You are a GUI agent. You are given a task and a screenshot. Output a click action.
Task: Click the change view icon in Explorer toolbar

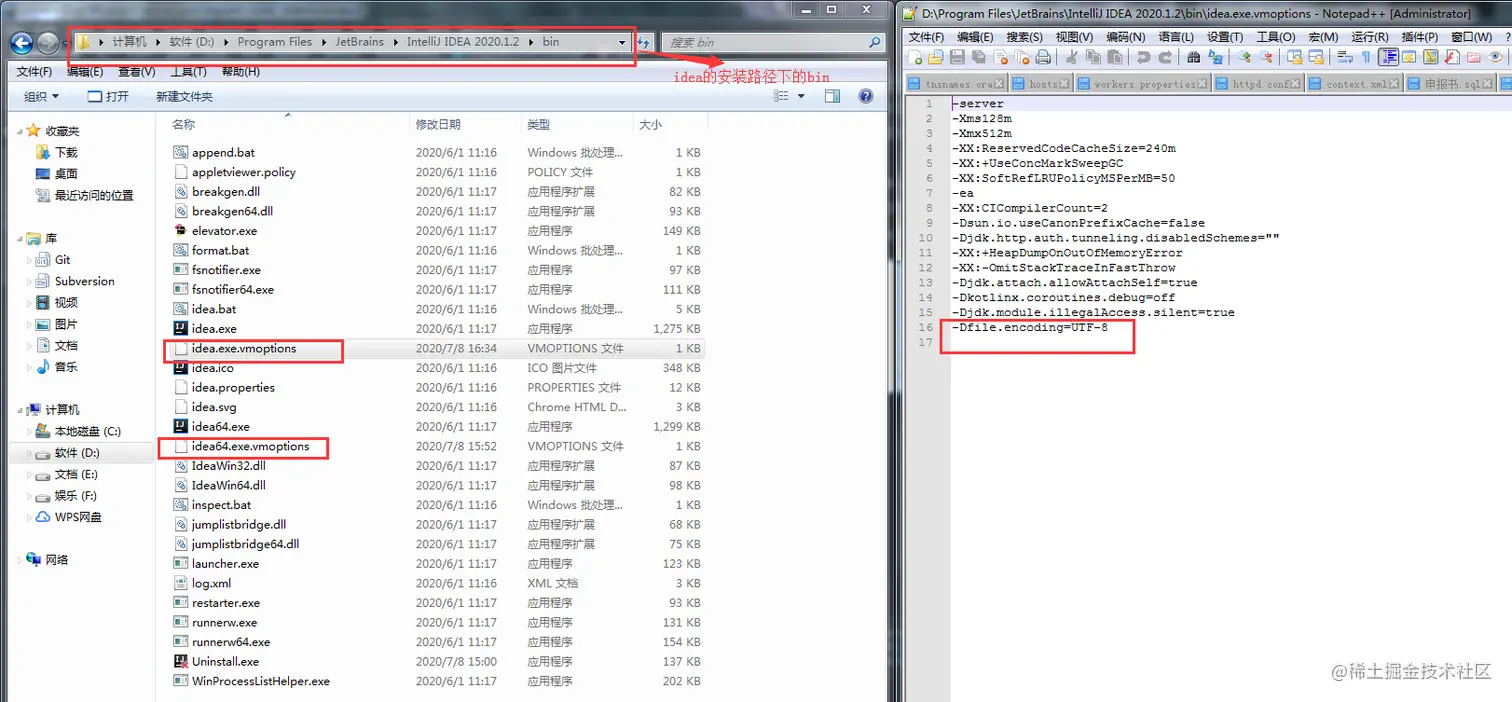782,96
